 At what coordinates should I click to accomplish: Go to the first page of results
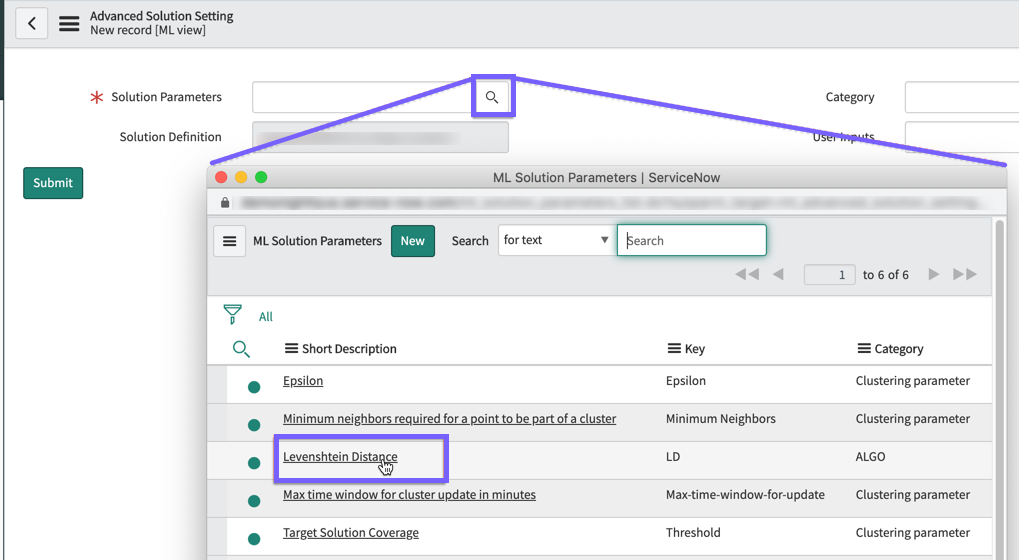coord(747,274)
